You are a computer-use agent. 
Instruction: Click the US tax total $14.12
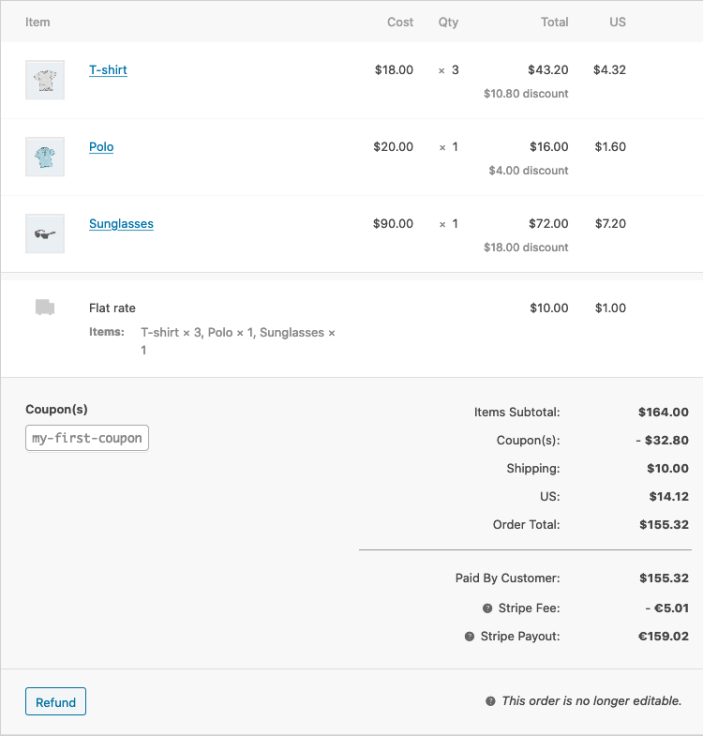click(669, 497)
